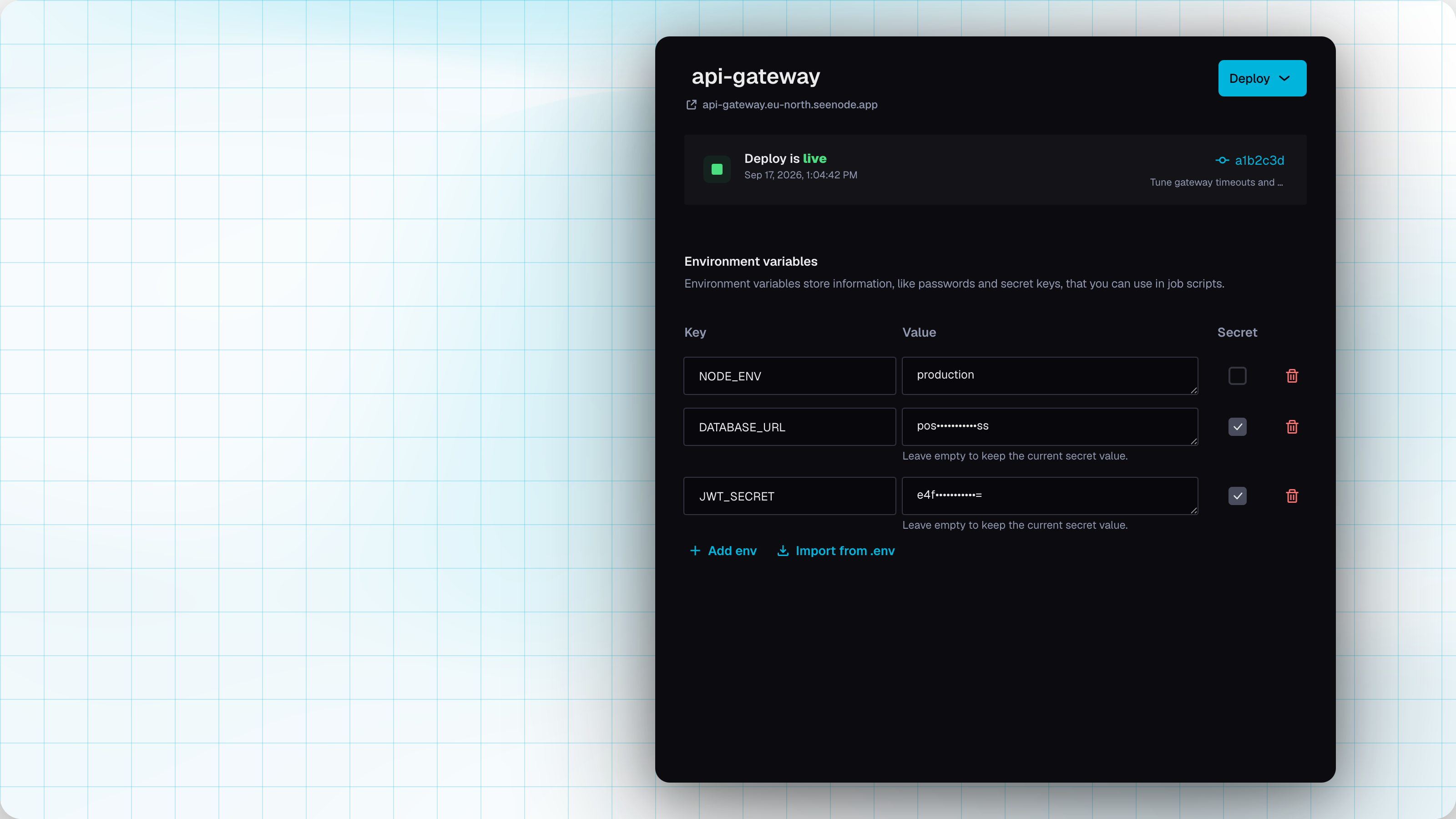Click the resize handle of the production value field
Image resolution: width=1456 pixels, height=819 pixels.
tap(1193, 390)
